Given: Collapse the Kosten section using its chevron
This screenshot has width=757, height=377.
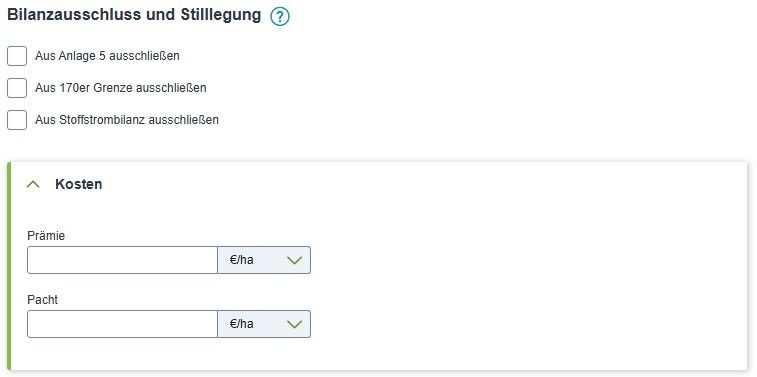Looking at the screenshot, I should [x=33, y=184].
